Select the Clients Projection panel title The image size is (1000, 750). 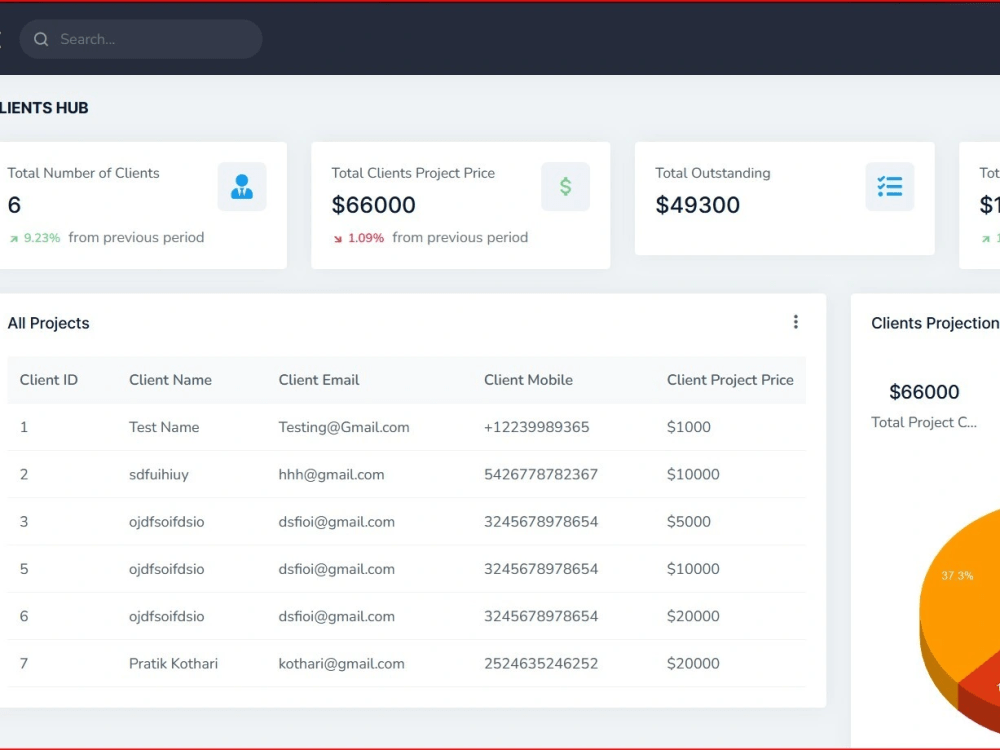click(934, 323)
